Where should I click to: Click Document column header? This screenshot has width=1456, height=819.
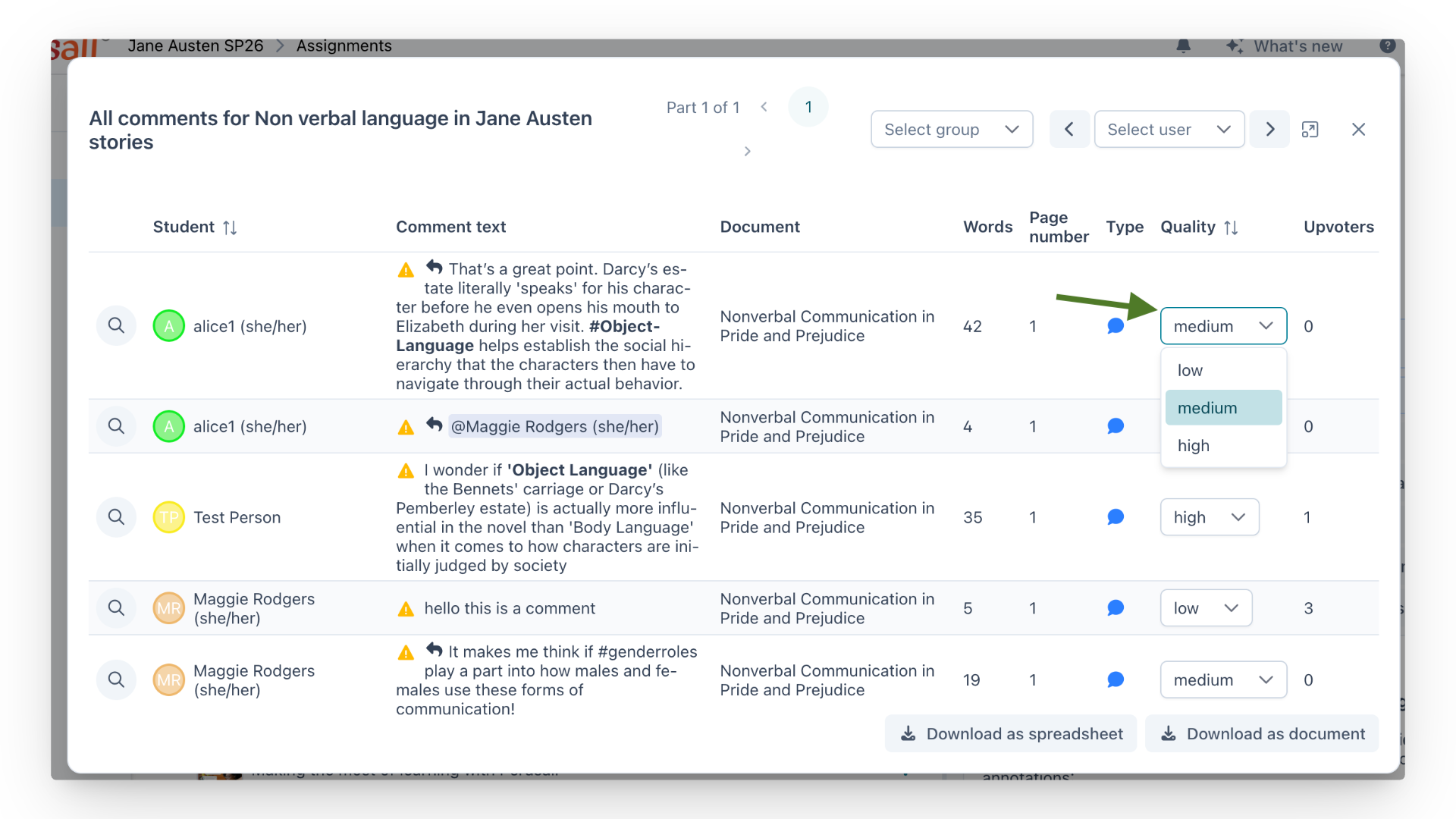tap(760, 227)
